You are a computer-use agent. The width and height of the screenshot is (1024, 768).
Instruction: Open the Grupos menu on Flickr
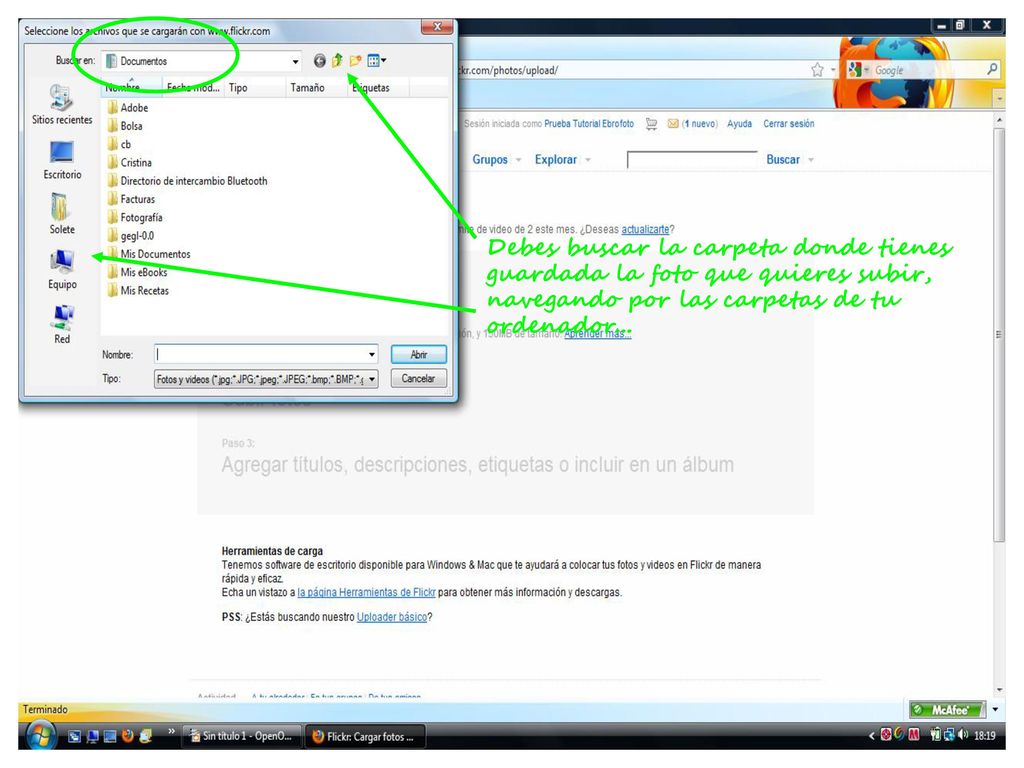[x=490, y=159]
